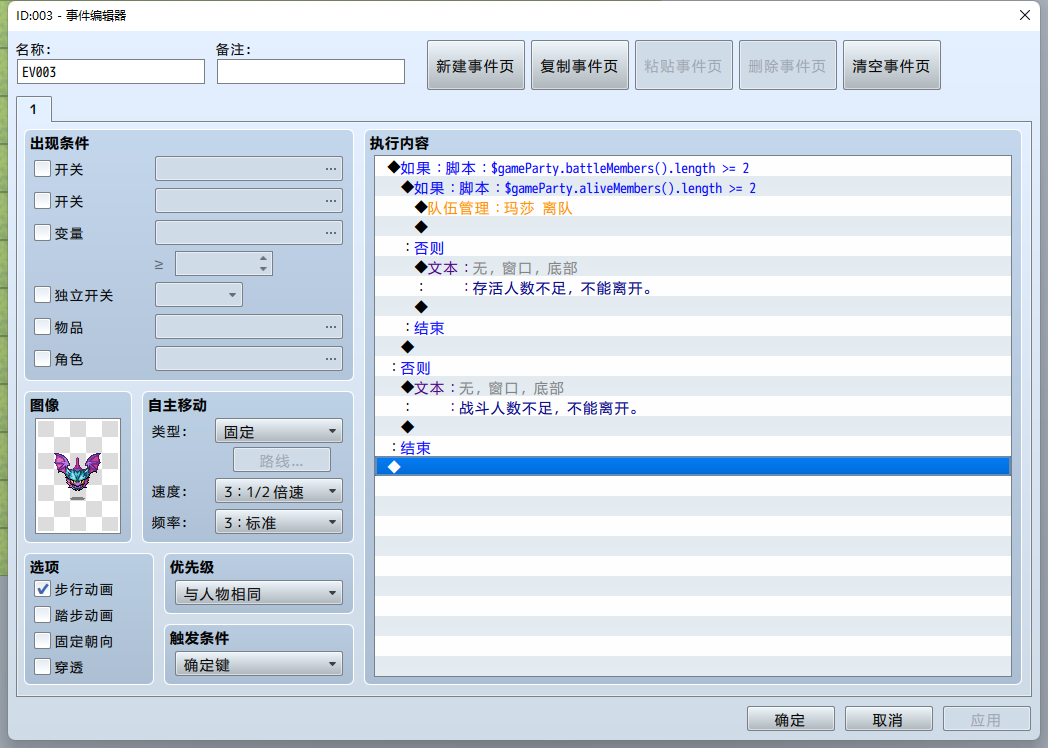
Task: Open the 独立开关 dropdown
Action: click(x=199, y=295)
